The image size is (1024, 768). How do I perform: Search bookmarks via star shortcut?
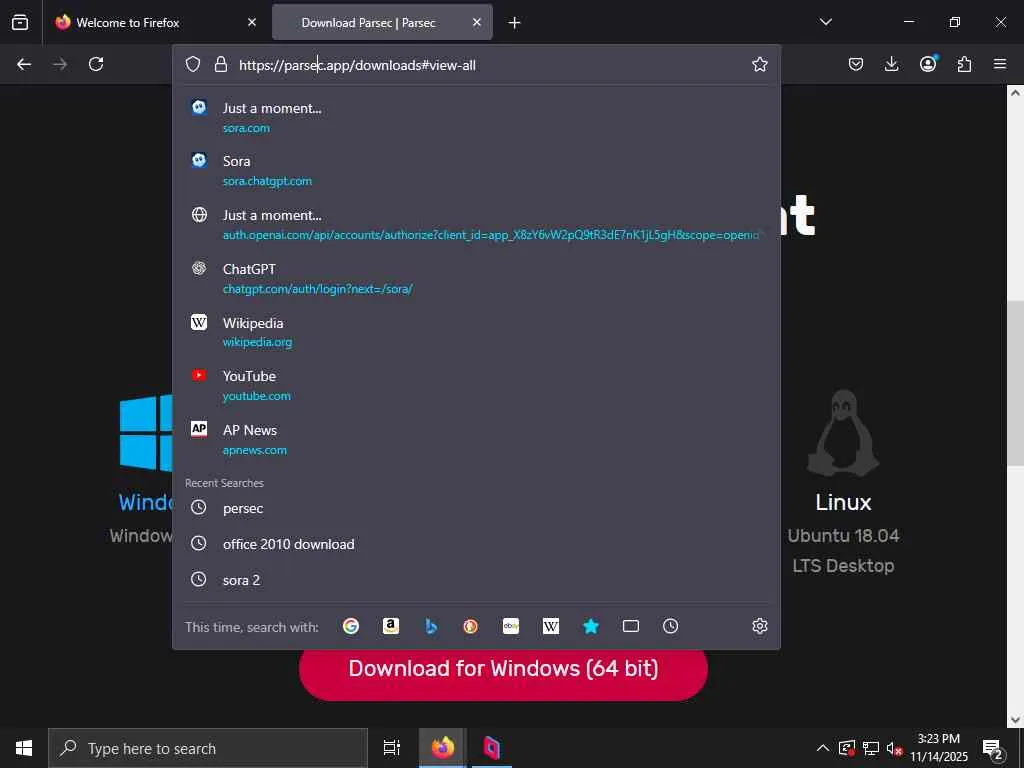click(591, 626)
